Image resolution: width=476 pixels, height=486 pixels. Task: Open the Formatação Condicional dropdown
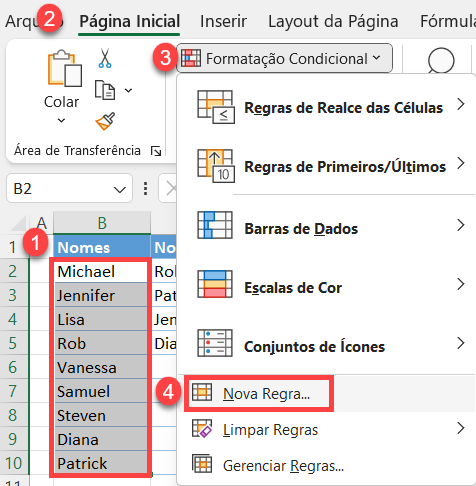[284, 58]
